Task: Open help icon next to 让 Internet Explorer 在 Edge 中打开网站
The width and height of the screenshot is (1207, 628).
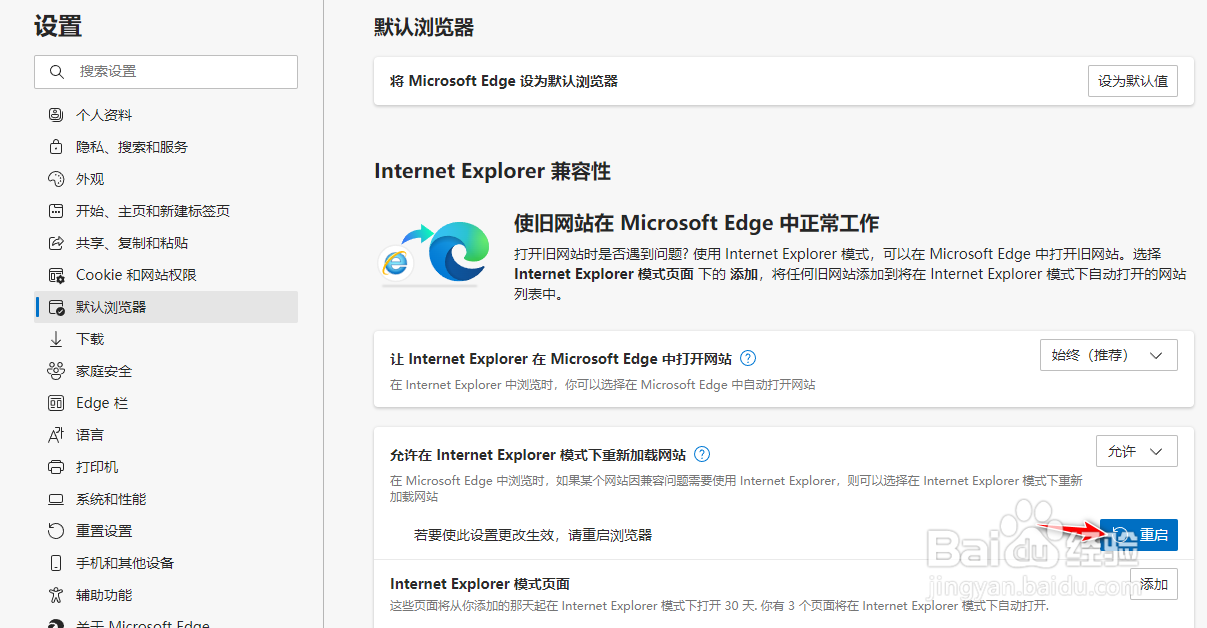Action: (747, 358)
